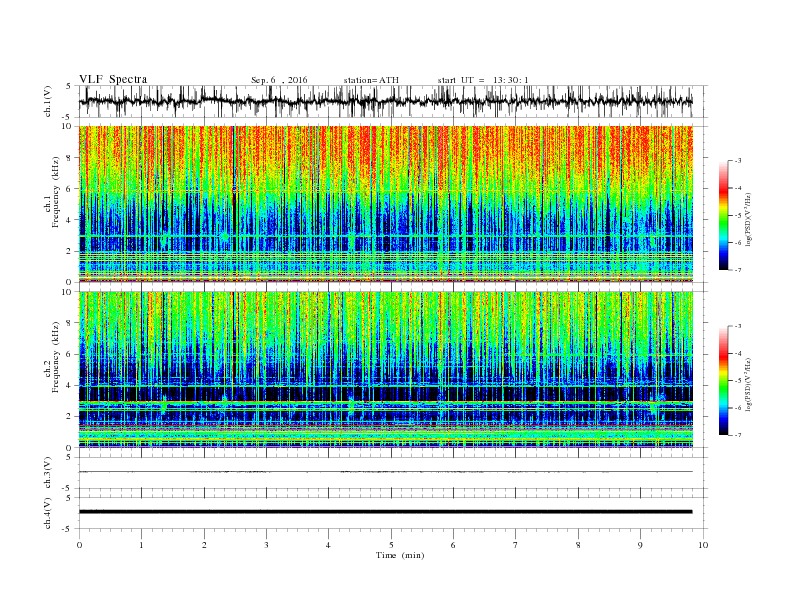This screenshot has height=612, width=792.
Task: Click the "VLF Spectra" plot title
Action: pos(113,79)
